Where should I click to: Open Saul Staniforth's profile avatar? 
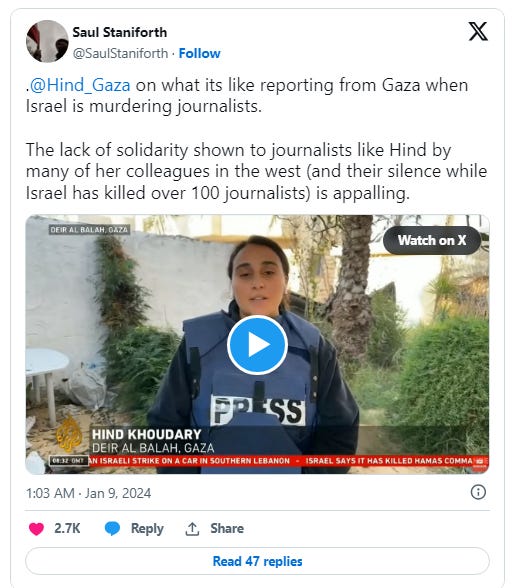(47, 41)
